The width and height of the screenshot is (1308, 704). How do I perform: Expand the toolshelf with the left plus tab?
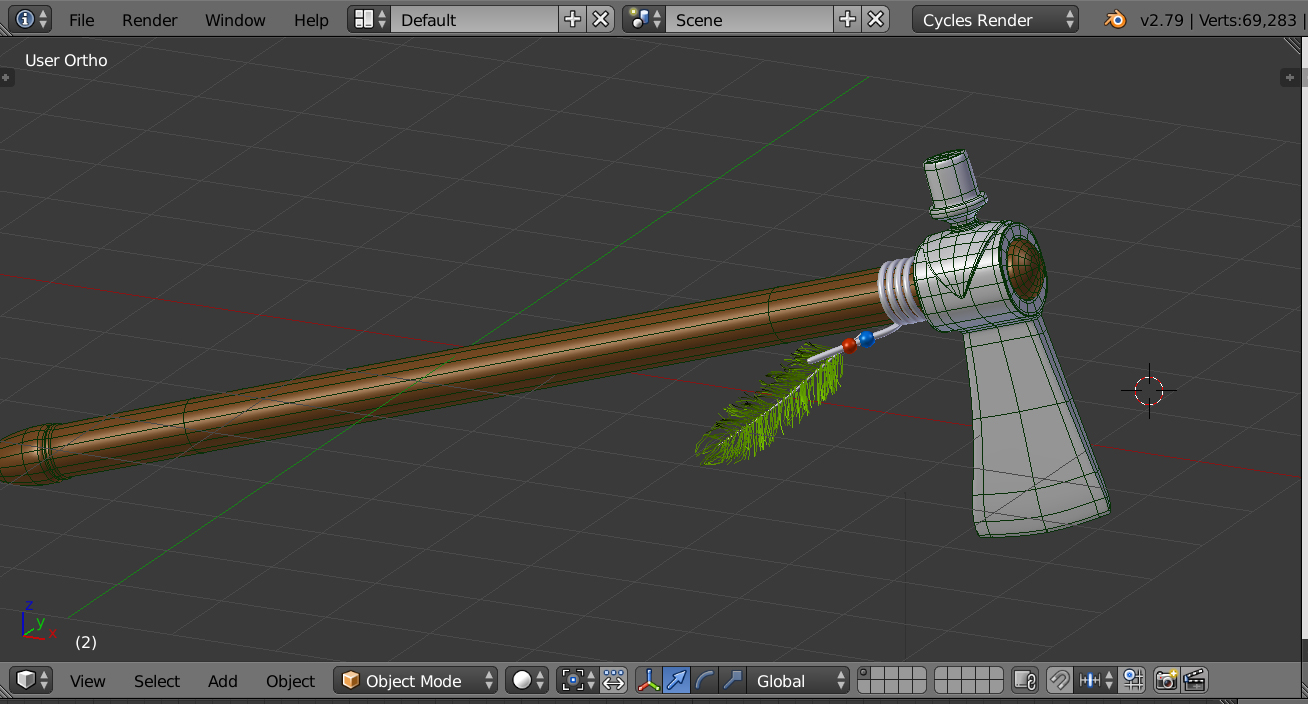pyautogui.click(x=6, y=77)
